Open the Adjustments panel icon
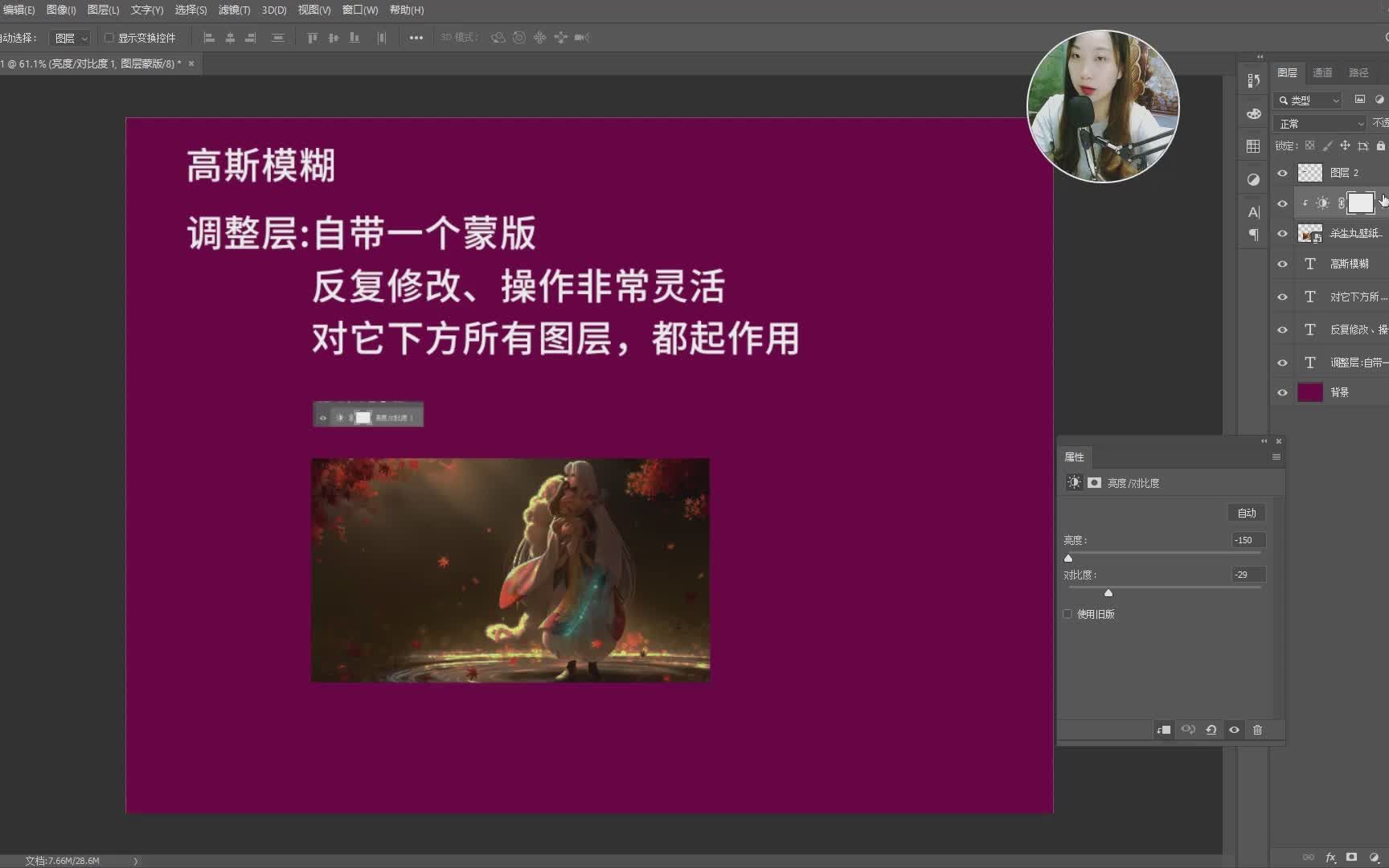This screenshot has width=1389, height=868. click(x=1253, y=179)
